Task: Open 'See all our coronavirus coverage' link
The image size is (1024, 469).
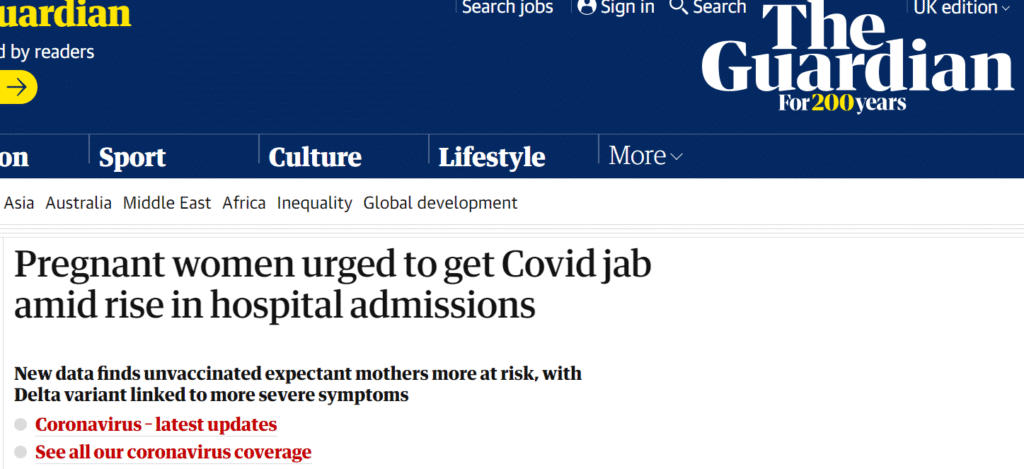Action: pyautogui.click(x=173, y=452)
